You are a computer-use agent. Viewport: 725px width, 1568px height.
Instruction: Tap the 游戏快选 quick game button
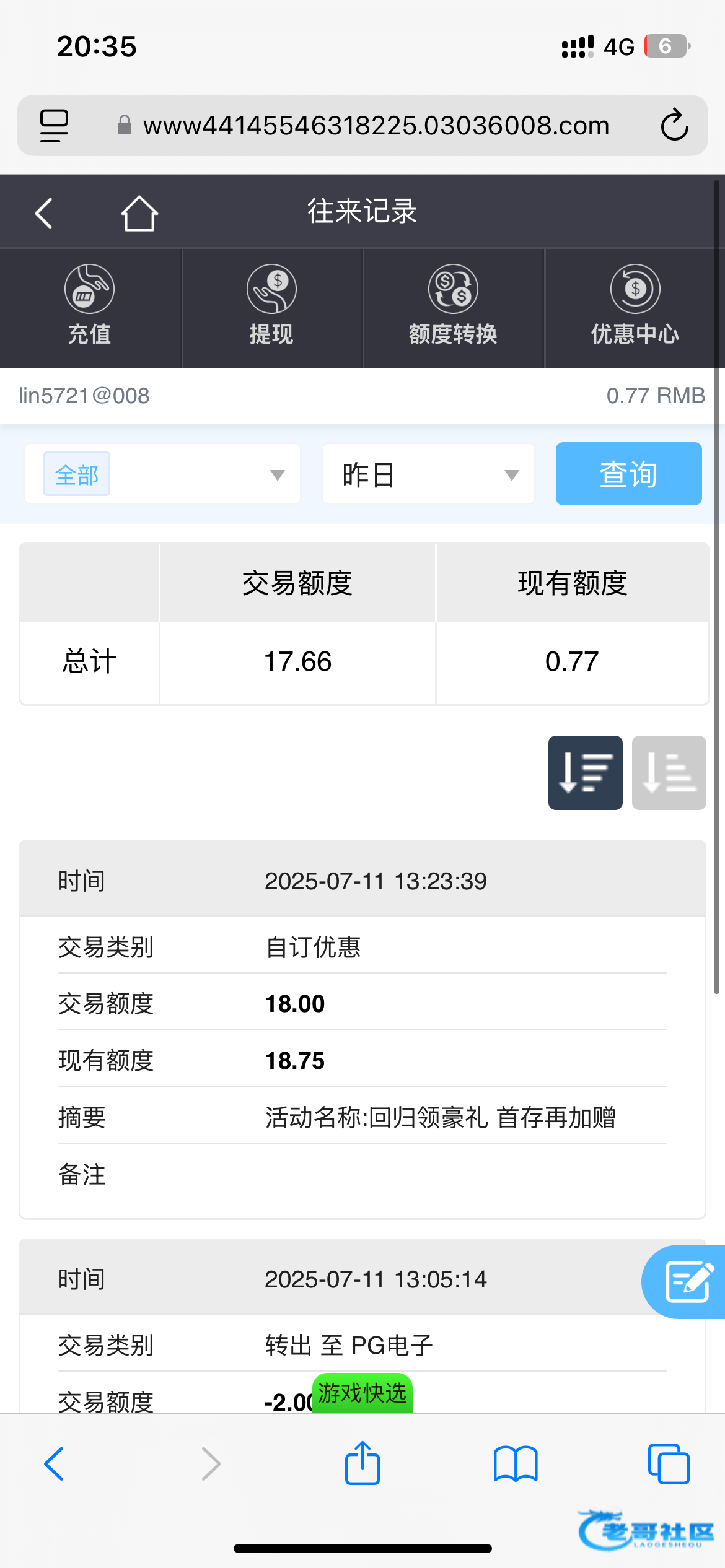click(362, 1393)
